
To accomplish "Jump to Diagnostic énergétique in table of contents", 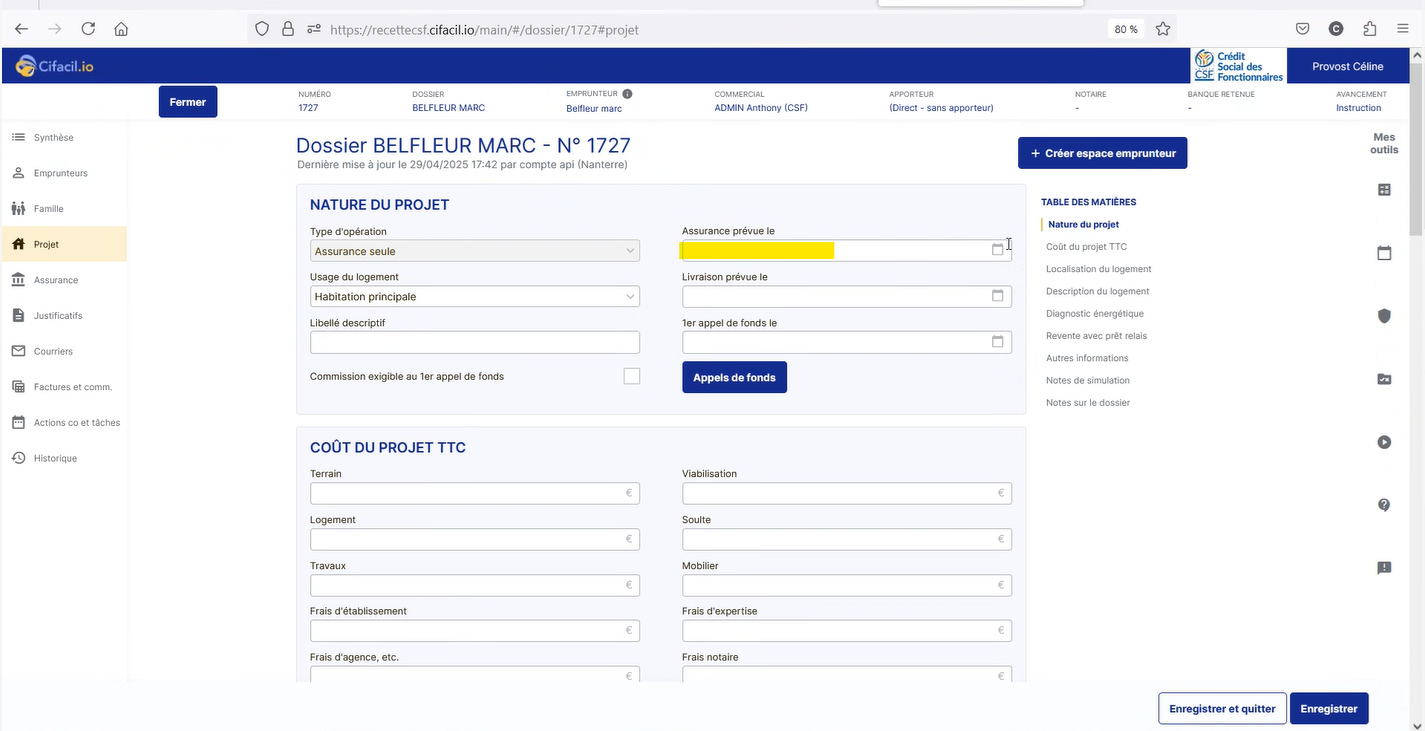I will pyautogui.click(x=1094, y=314).
